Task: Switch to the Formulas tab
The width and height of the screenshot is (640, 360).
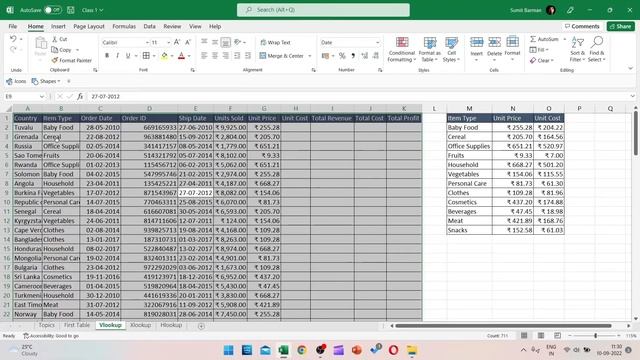Action: 124,27
